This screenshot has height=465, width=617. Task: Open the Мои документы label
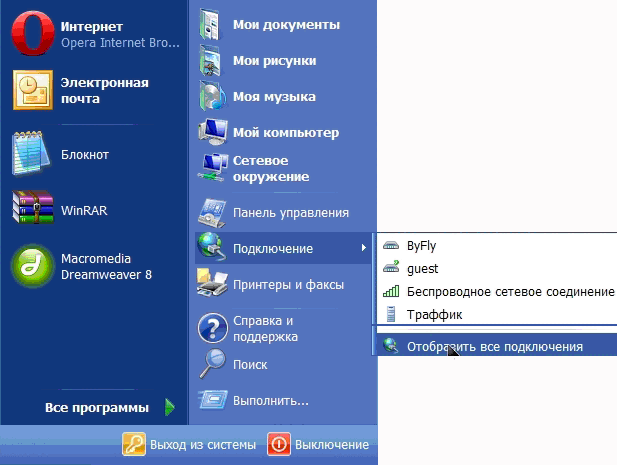286,25
